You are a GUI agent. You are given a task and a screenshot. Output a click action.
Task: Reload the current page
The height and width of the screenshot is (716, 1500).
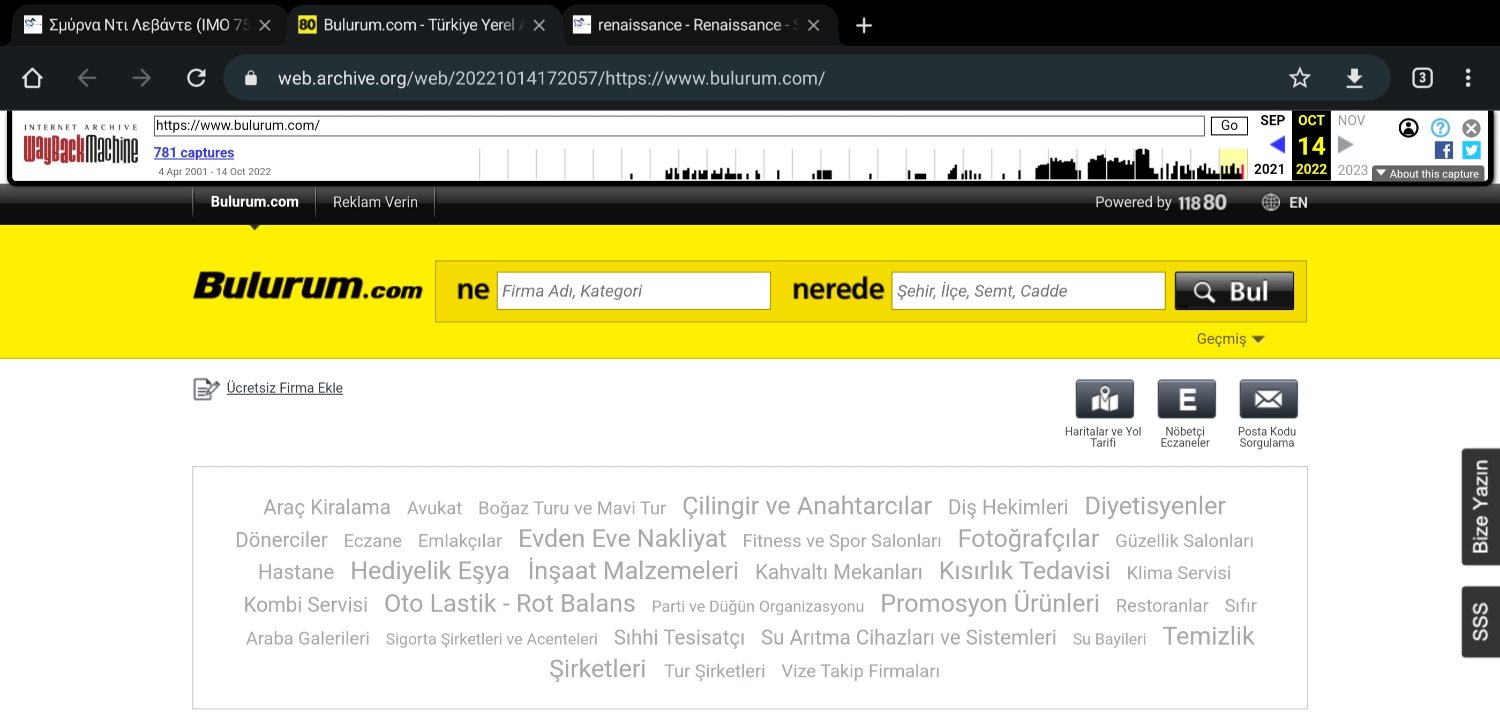197,78
